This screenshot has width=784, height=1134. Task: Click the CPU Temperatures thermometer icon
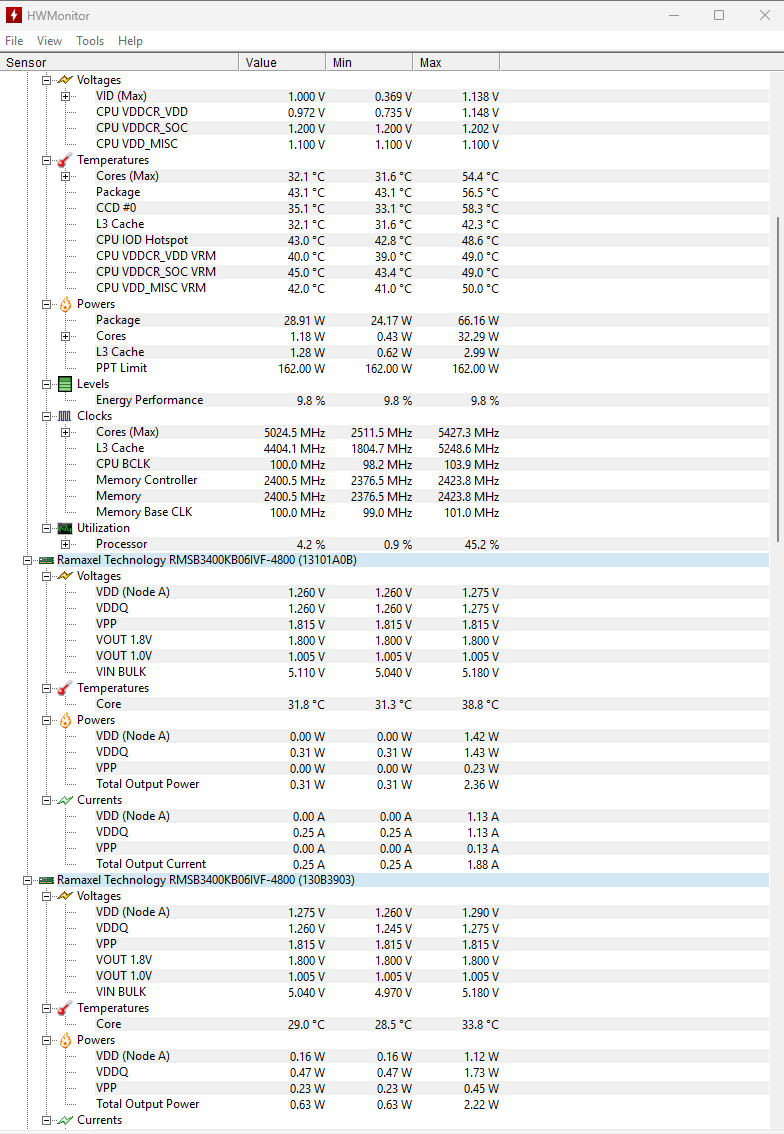(x=65, y=160)
